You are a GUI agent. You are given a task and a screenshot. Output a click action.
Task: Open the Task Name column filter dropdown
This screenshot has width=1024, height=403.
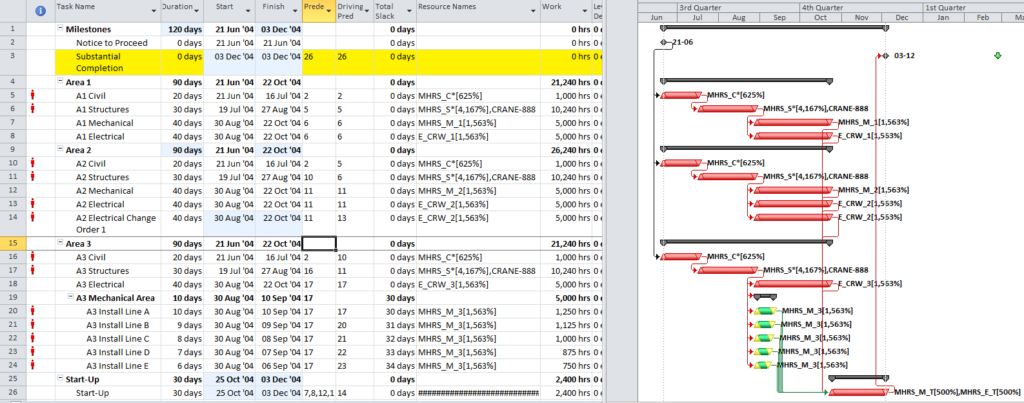(153, 11)
